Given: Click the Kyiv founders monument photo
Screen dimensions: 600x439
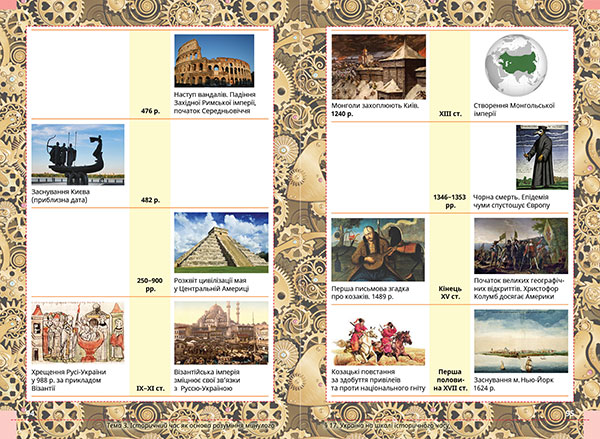Looking at the screenshot, I should pyautogui.click(x=78, y=155).
